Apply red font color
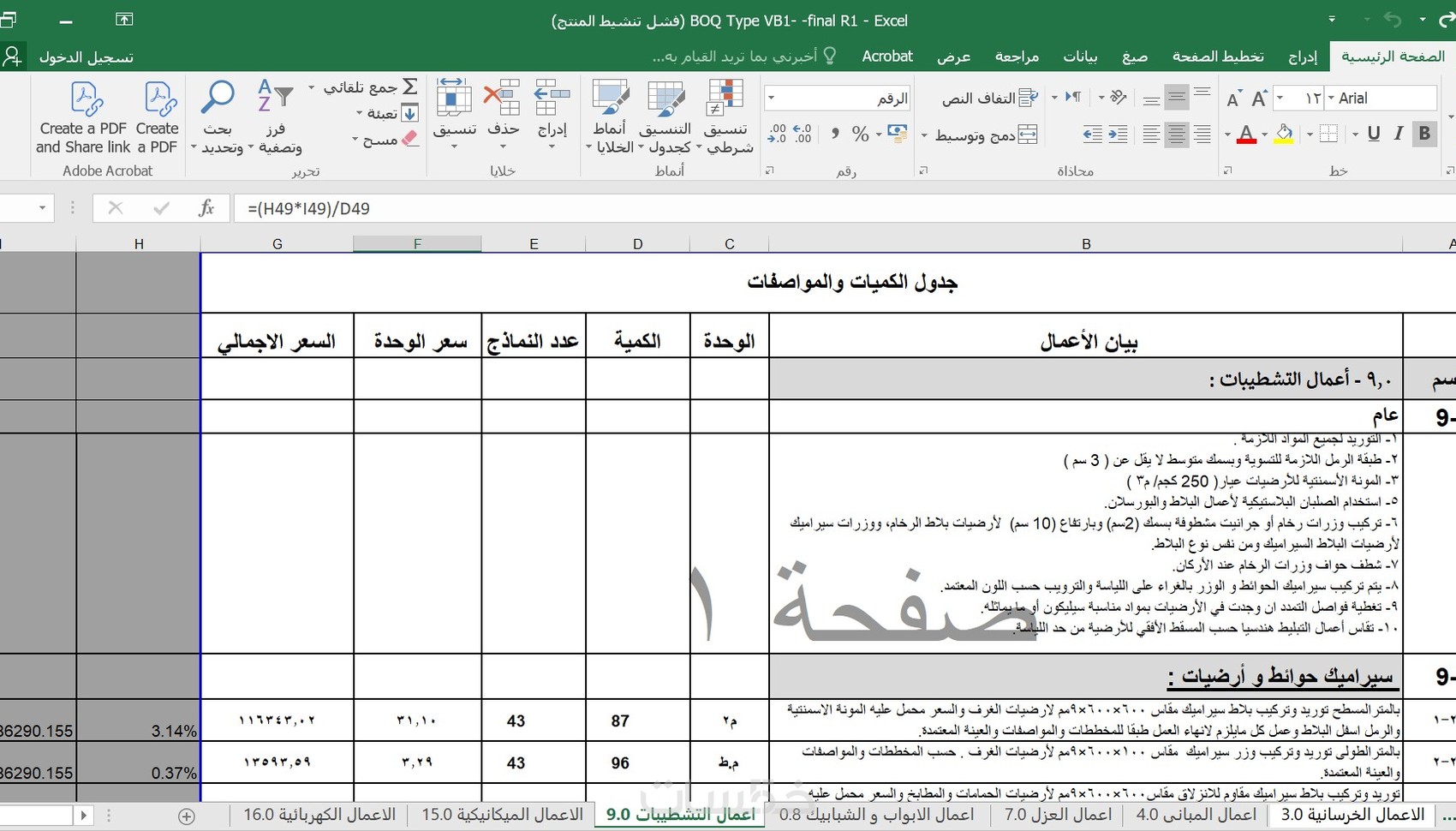 point(1246,134)
